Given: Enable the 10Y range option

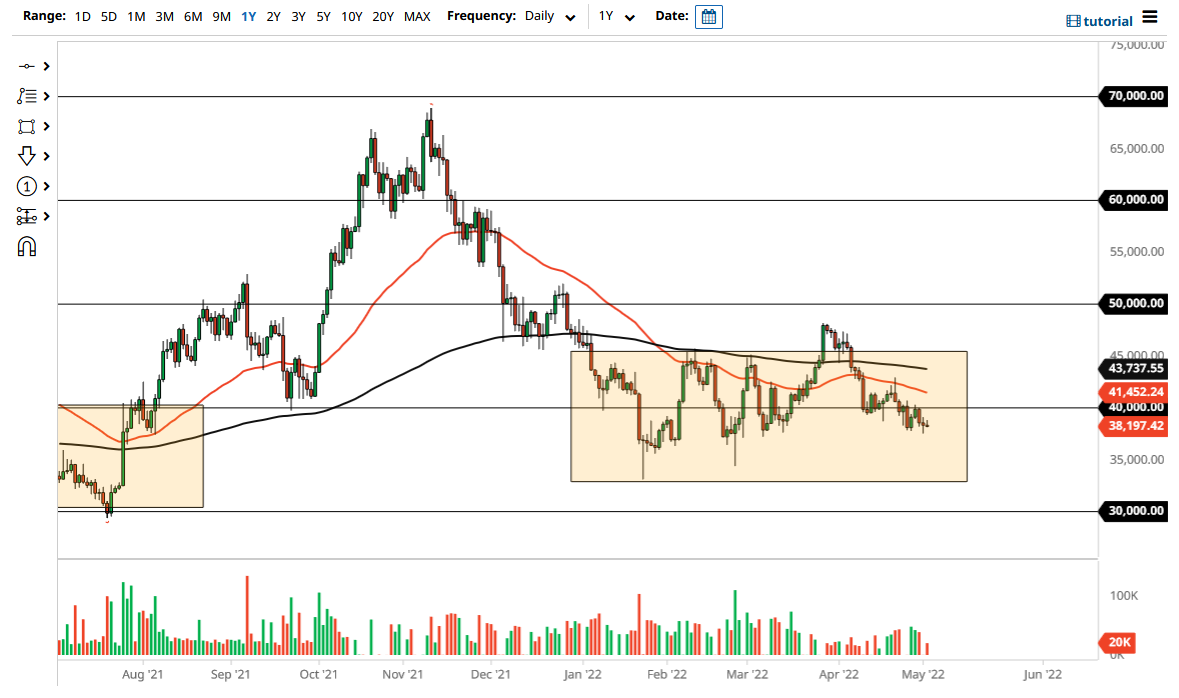Looking at the screenshot, I should (351, 16).
